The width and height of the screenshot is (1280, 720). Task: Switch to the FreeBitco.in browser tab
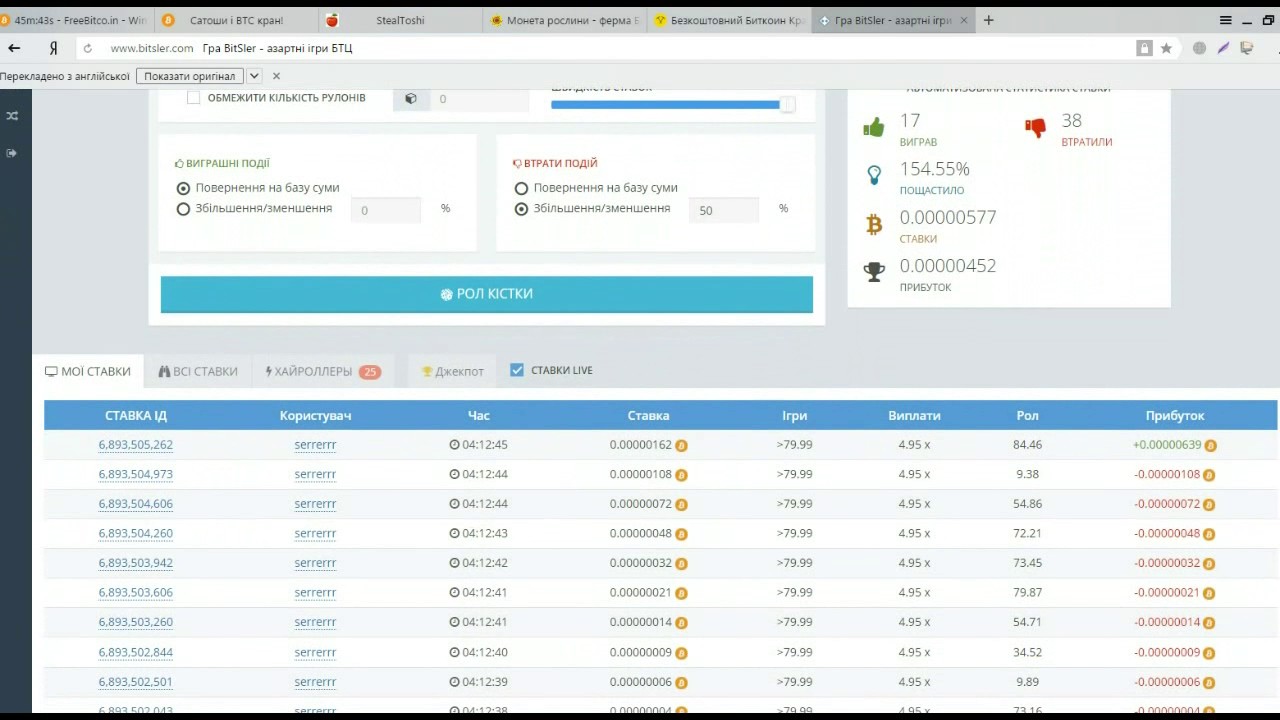[75, 20]
